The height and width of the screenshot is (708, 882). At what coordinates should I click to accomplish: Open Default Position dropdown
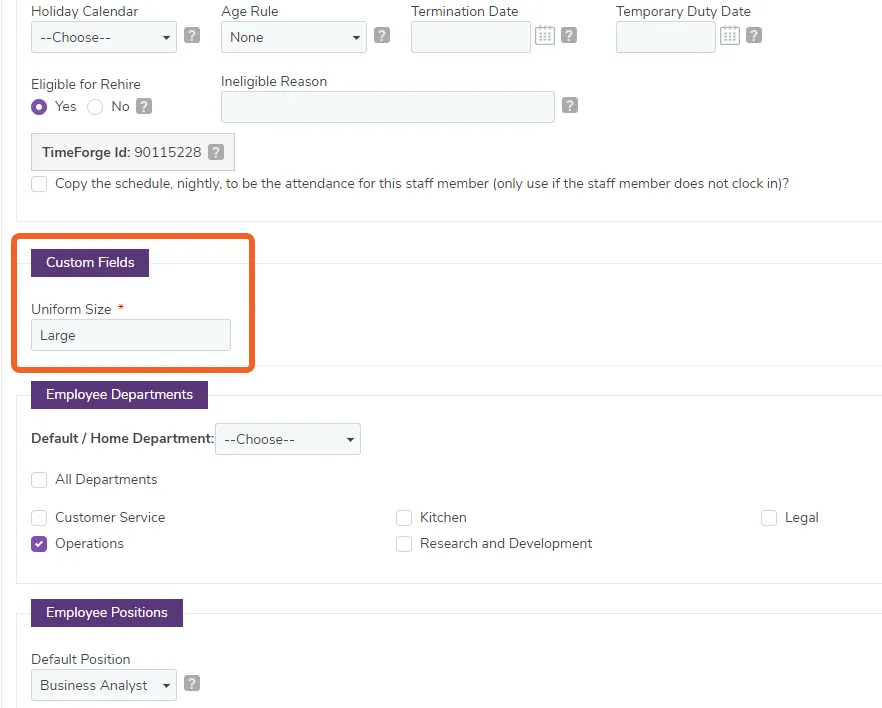pyautogui.click(x=104, y=685)
